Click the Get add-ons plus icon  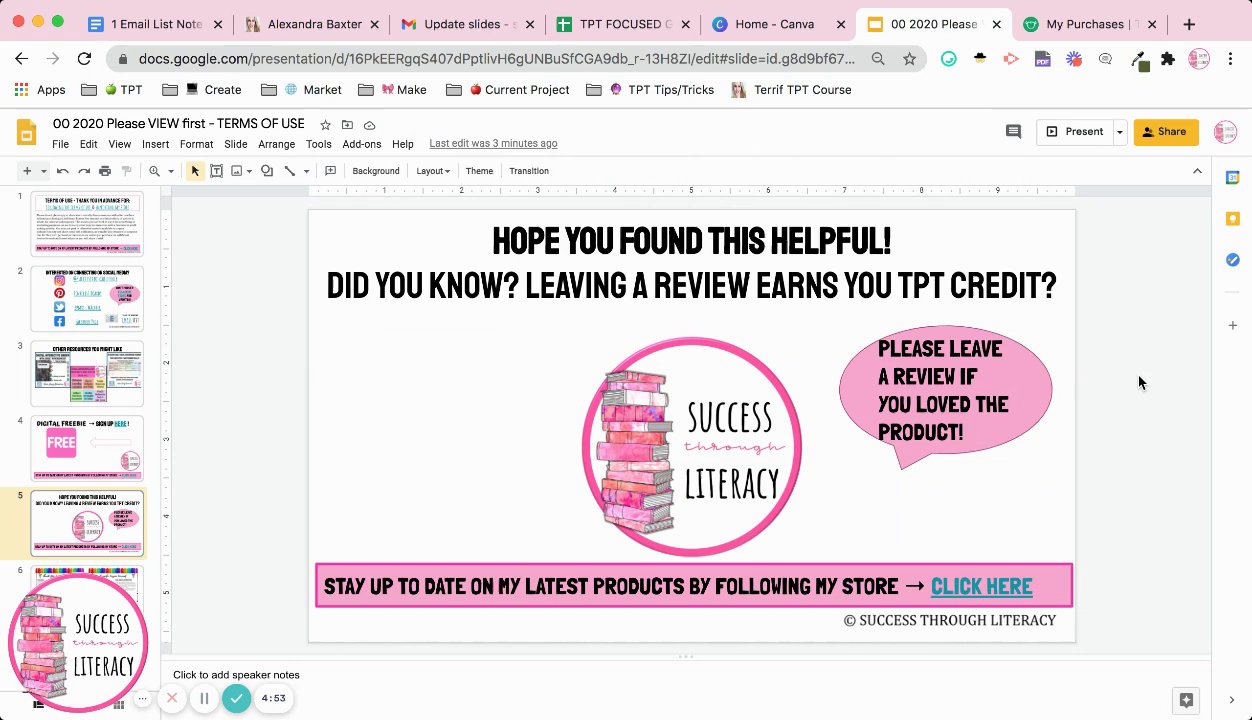click(x=1232, y=325)
